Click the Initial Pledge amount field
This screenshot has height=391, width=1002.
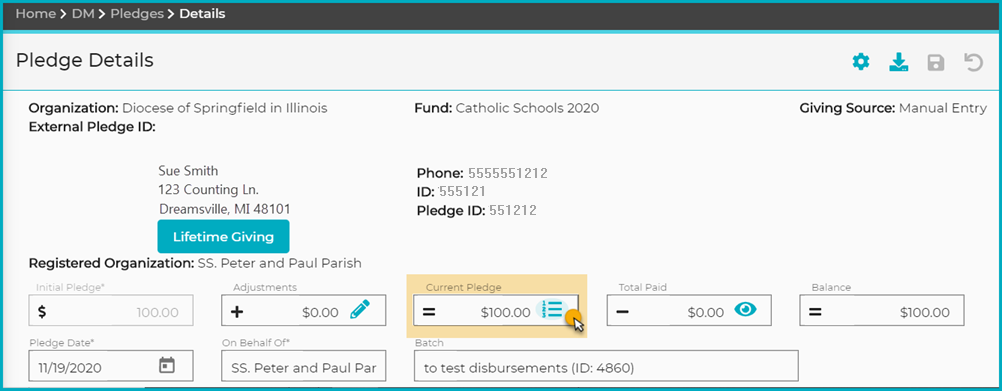111,310
